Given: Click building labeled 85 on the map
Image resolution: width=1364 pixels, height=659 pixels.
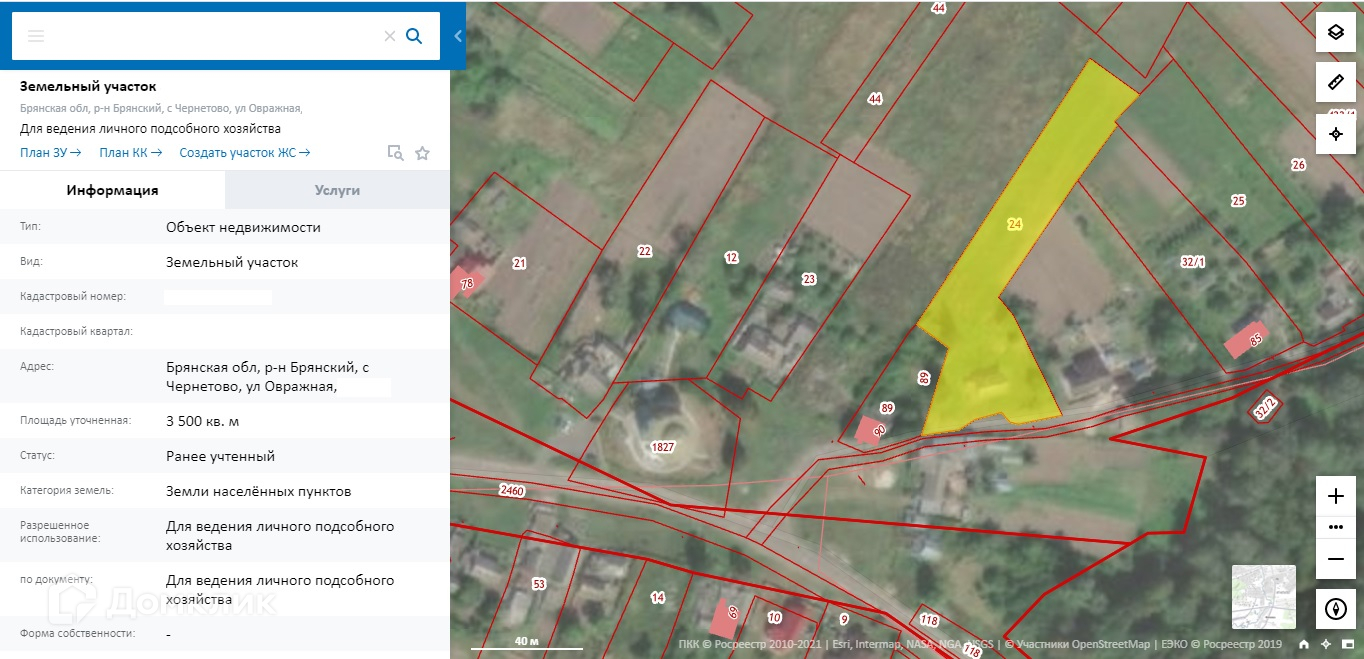Looking at the screenshot, I should coord(1246,340).
